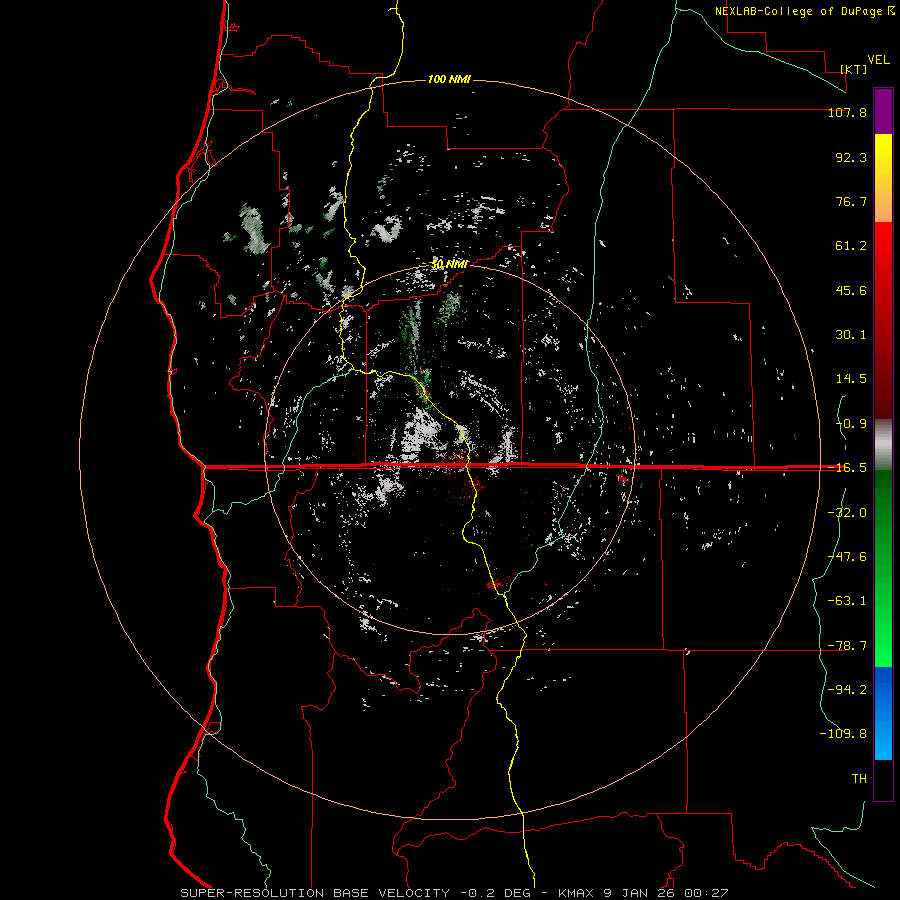
Task: Click the -47.6 velocity scale value
Action: click(847, 557)
